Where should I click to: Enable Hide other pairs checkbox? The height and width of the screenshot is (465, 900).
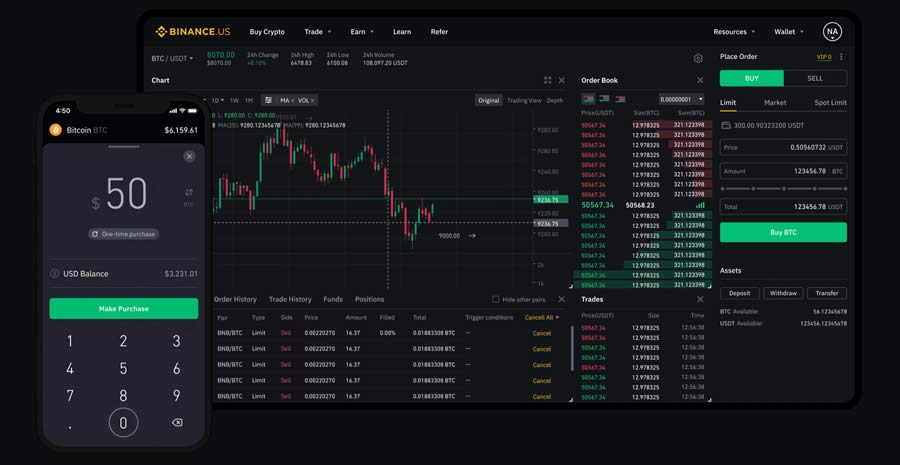tap(496, 299)
